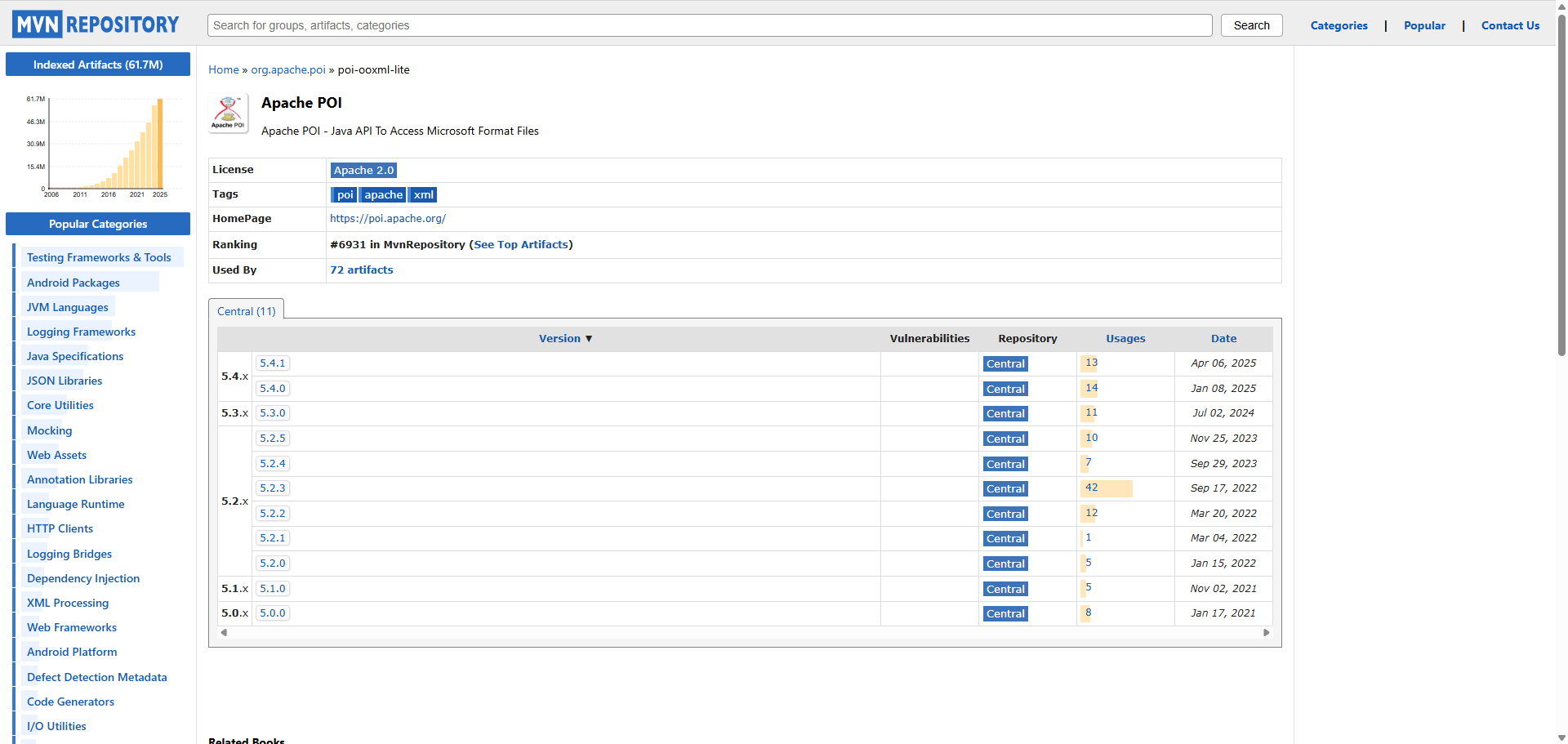Open the https://poi.apache.org/ homepage link
Viewport: 1568px width, 744px height.
(388, 218)
